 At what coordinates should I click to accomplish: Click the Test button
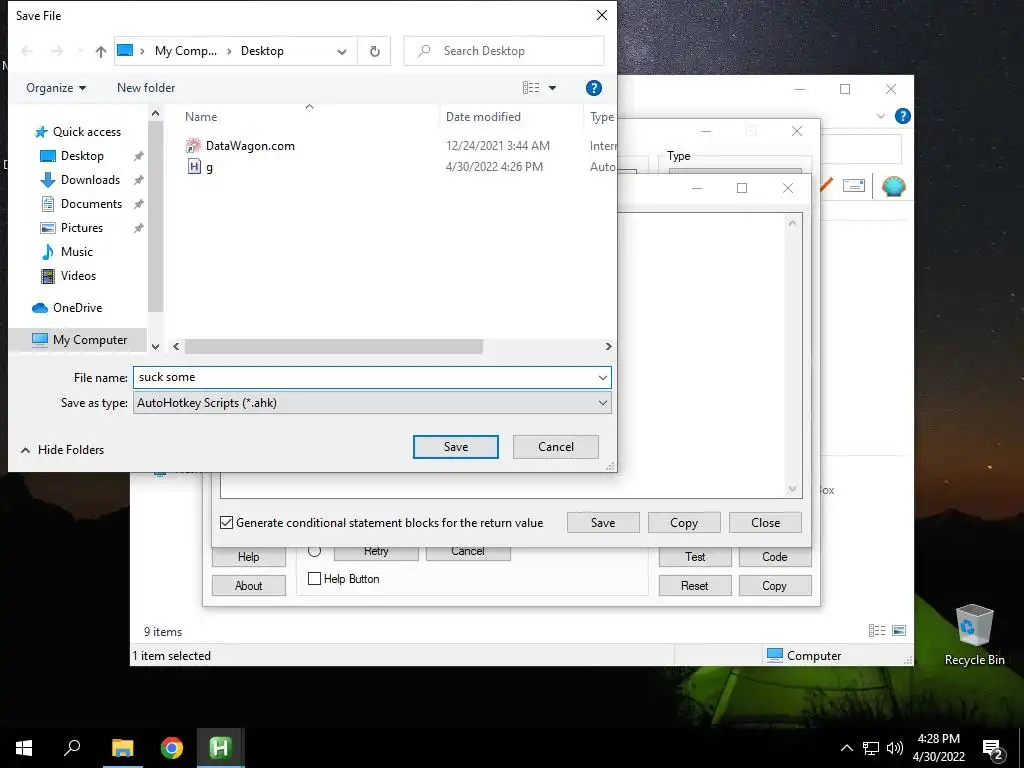tap(695, 557)
